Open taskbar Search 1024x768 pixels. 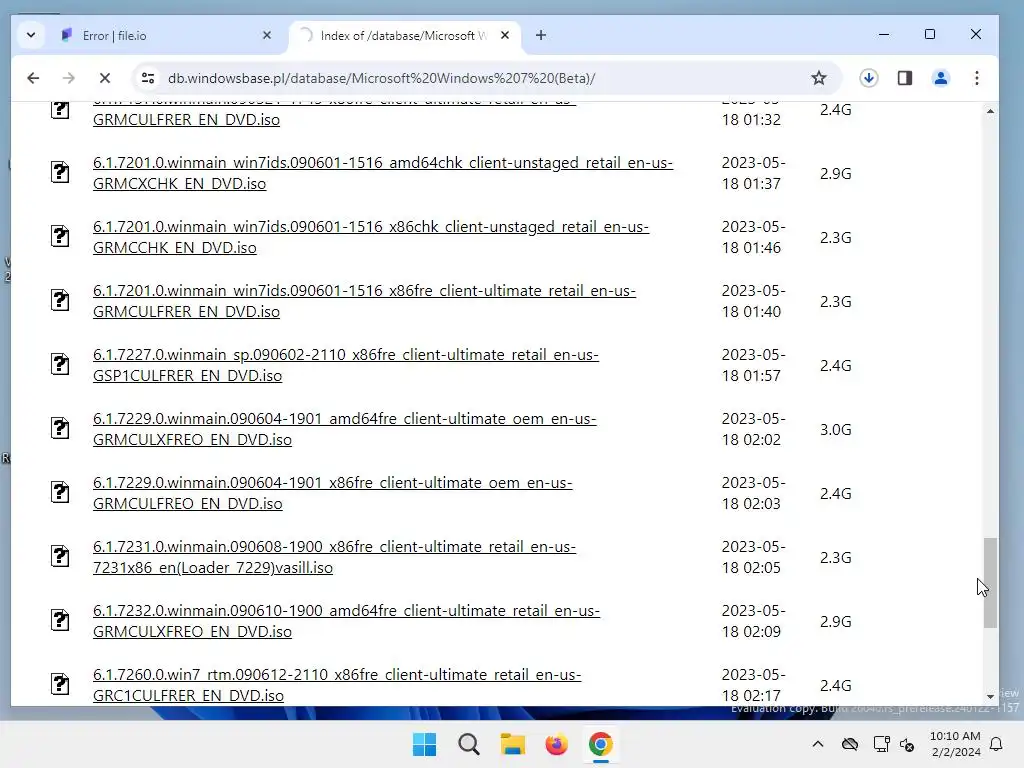468,744
